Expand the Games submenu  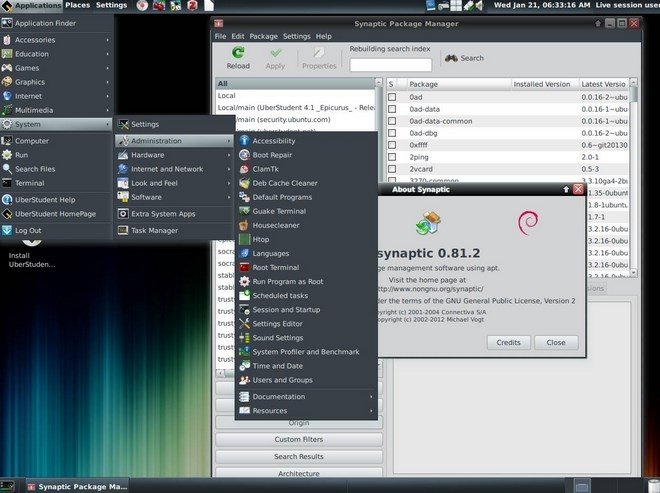click(56, 68)
